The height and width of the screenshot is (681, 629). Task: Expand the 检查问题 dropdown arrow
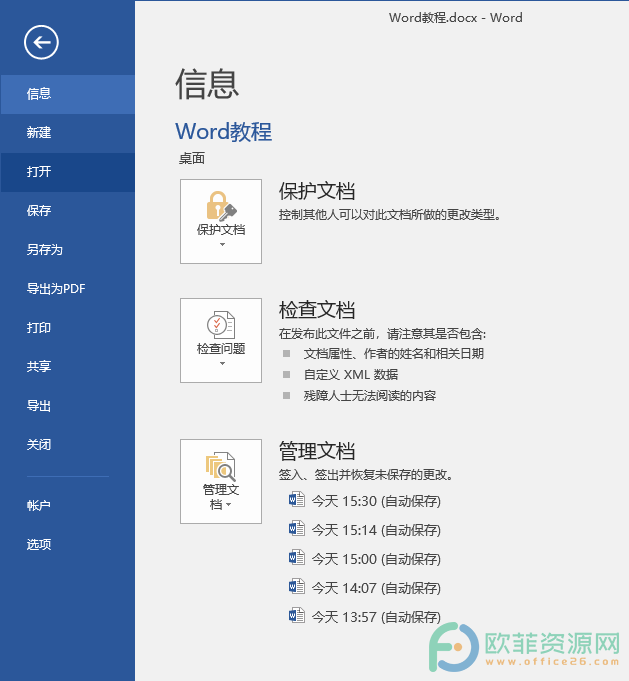(222, 364)
